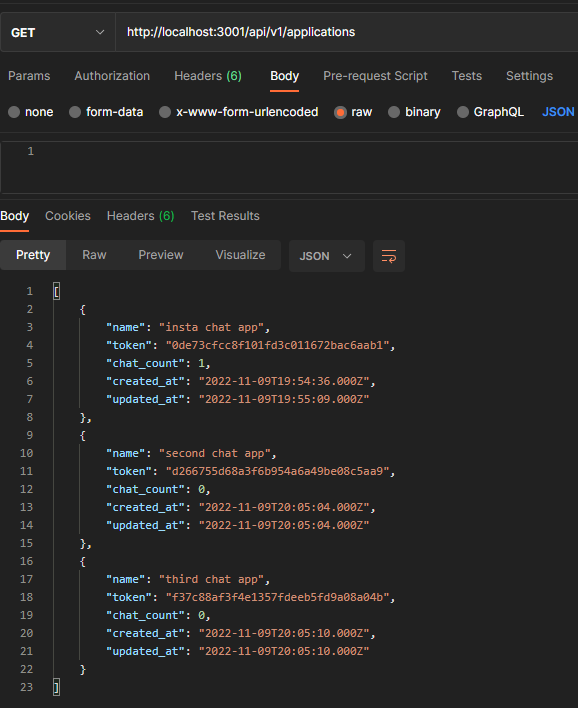Click created_at value 2022-11-09T19:54:36.000Z
Image resolution: width=578 pixels, height=708 pixels.
[284, 382]
